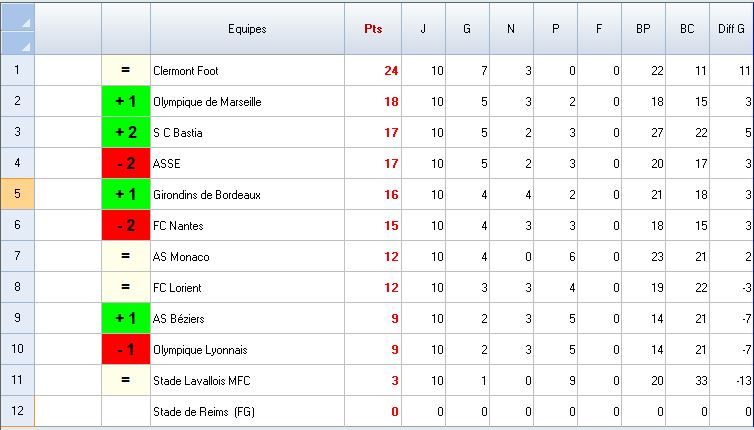Select the Stade de Reims (FG) cell
Screen dimensions: 754x430
[247, 411]
